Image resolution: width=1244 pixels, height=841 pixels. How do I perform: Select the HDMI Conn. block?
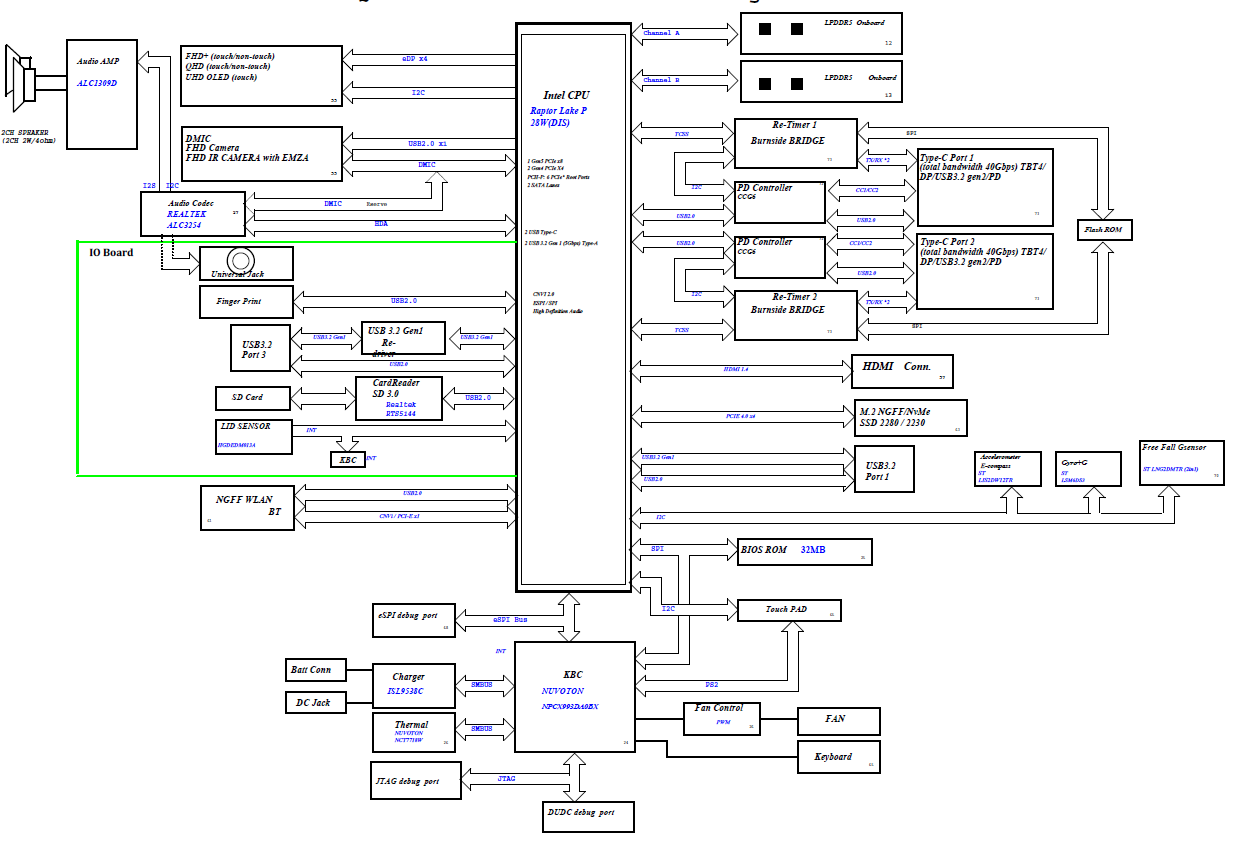click(900, 372)
